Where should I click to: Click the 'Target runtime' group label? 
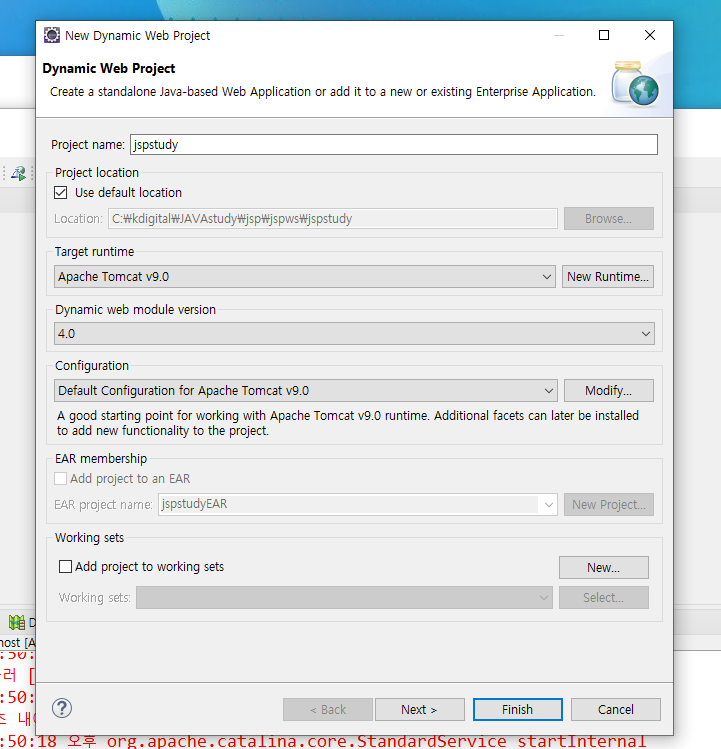pos(95,252)
